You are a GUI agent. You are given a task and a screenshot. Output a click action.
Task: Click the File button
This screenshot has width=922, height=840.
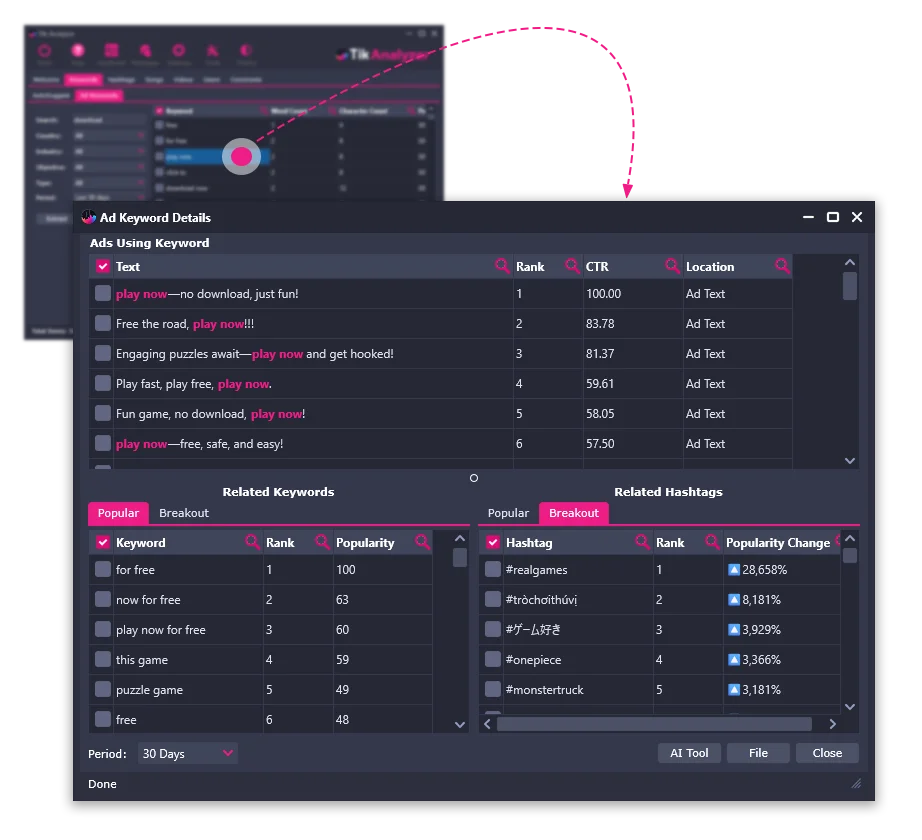(758, 753)
